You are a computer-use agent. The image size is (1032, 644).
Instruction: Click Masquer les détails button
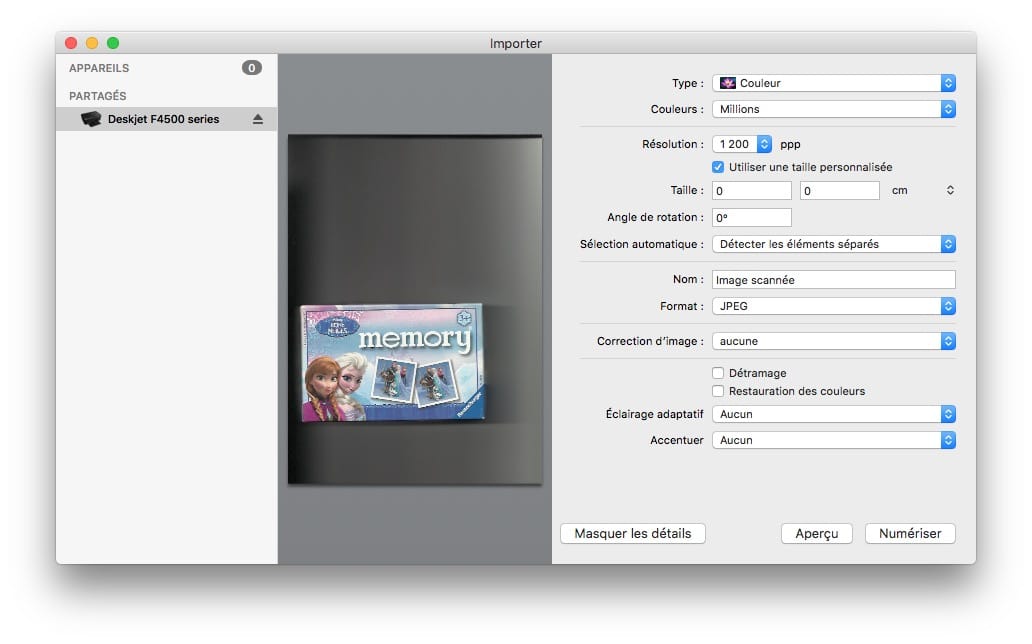tap(632, 533)
